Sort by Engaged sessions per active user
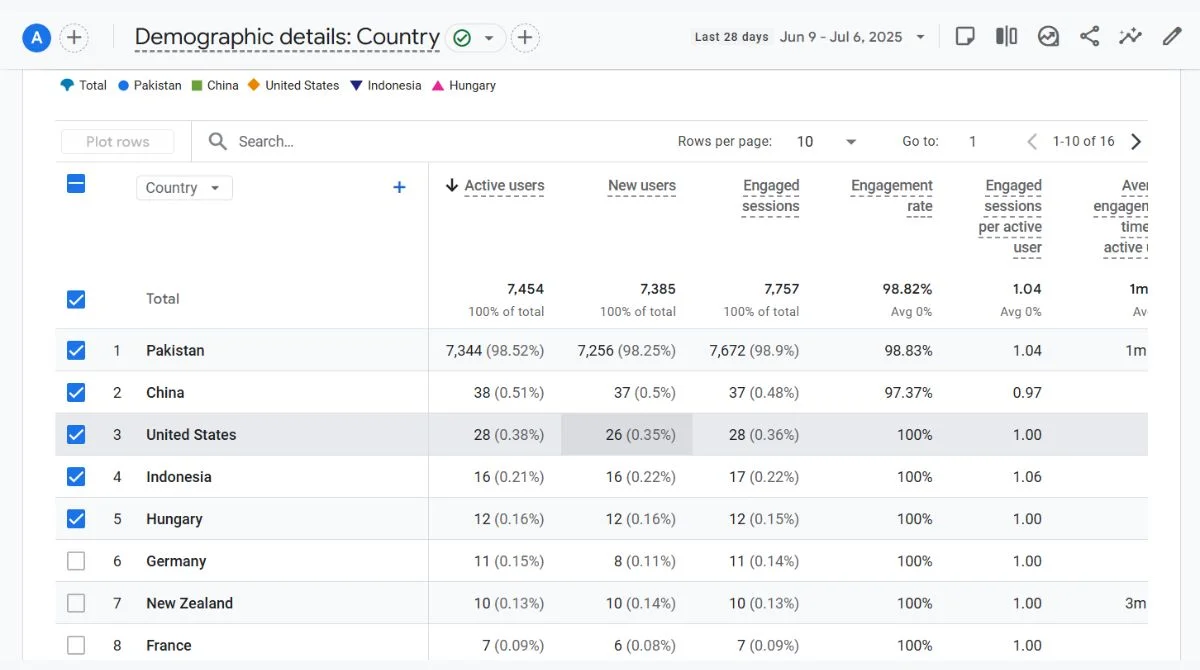 pos(1010,217)
